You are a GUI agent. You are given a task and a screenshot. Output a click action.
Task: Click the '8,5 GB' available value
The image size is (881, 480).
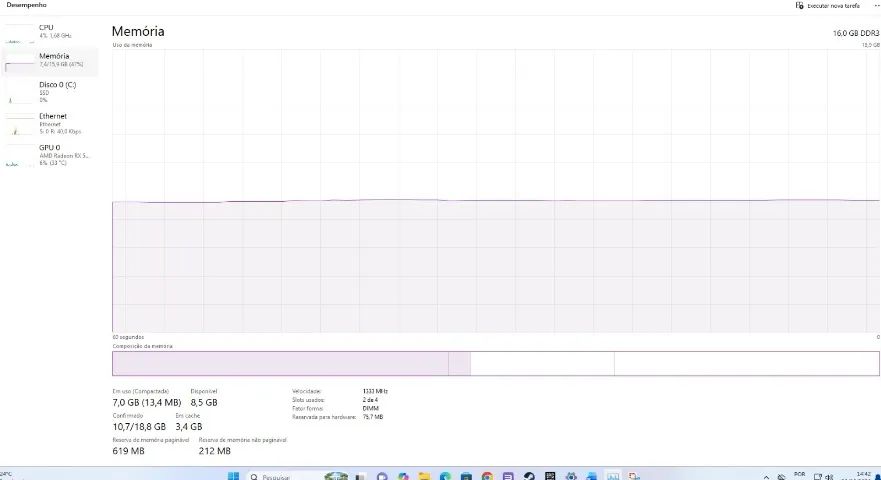coord(203,402)
